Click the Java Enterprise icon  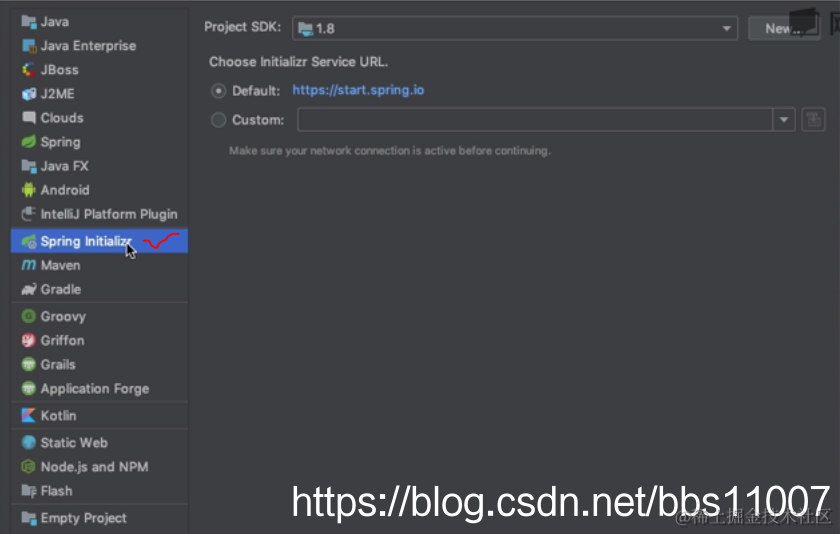[x=28, y=46]
